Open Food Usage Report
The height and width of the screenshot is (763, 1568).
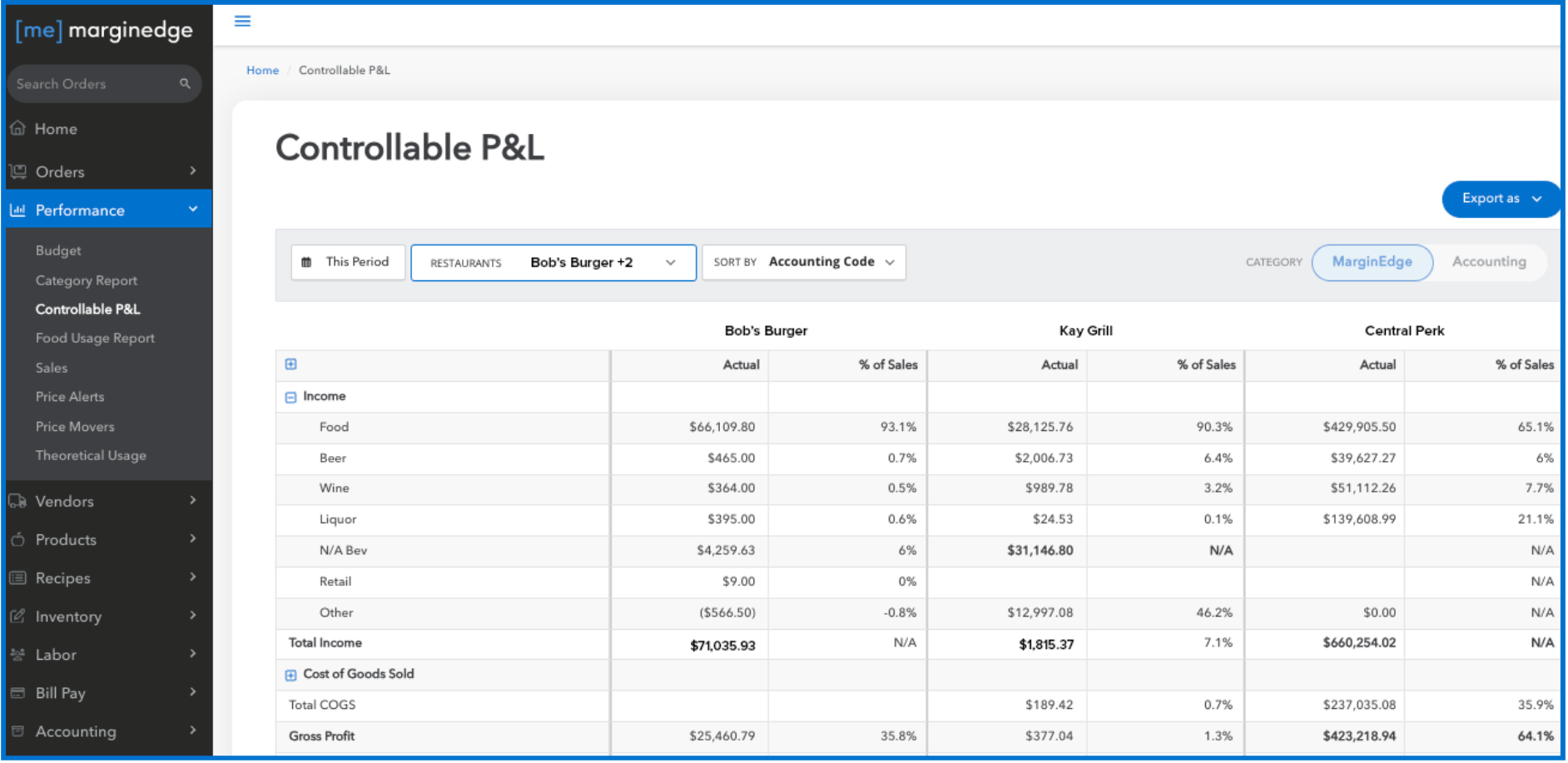pos(95,339)
